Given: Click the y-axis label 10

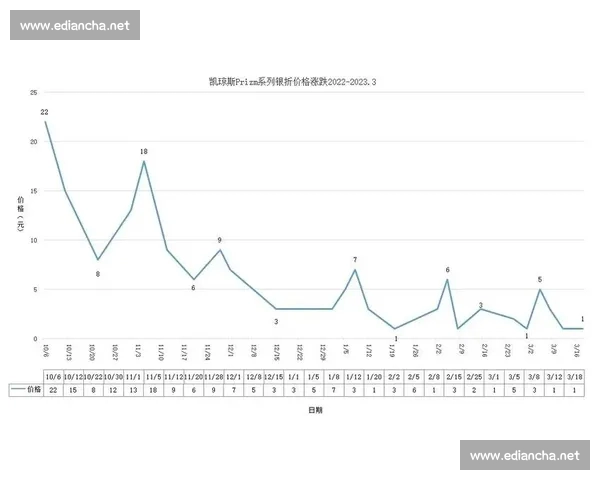Looking at the screenshot, I should (x=34, y=240).
